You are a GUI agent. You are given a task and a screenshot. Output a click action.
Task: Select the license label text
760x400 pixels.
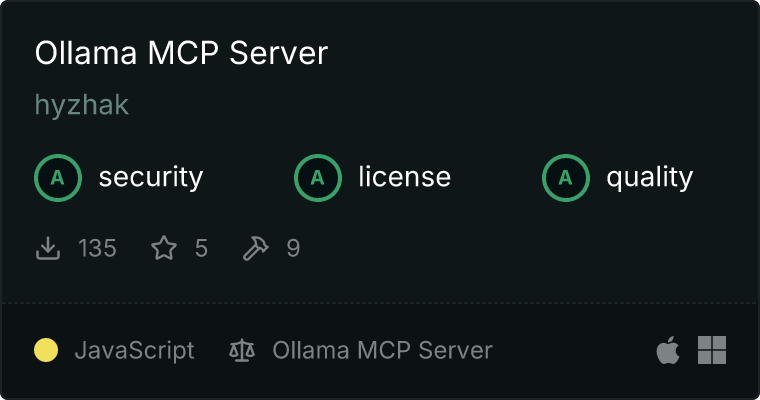pyautogui.click(x=405, y=177)
